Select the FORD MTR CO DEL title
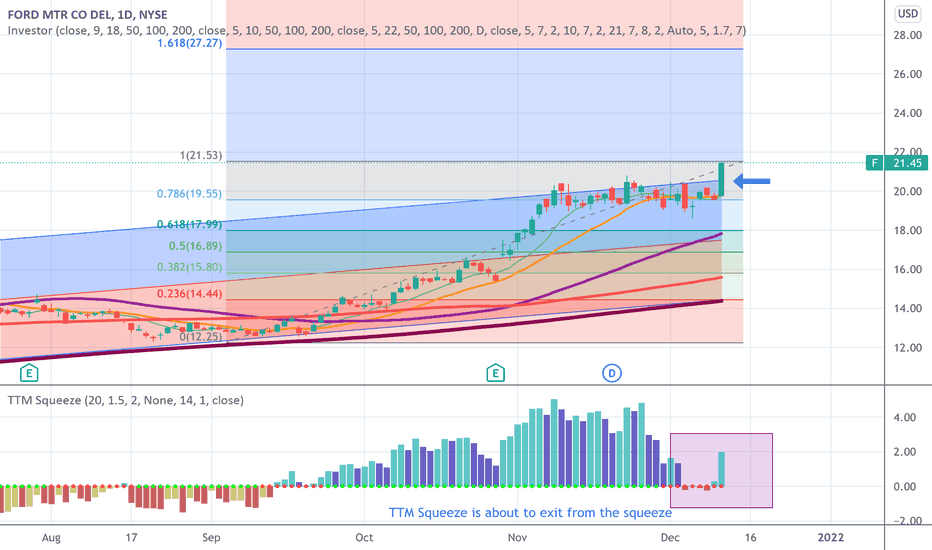 click(x=87, y=15)
